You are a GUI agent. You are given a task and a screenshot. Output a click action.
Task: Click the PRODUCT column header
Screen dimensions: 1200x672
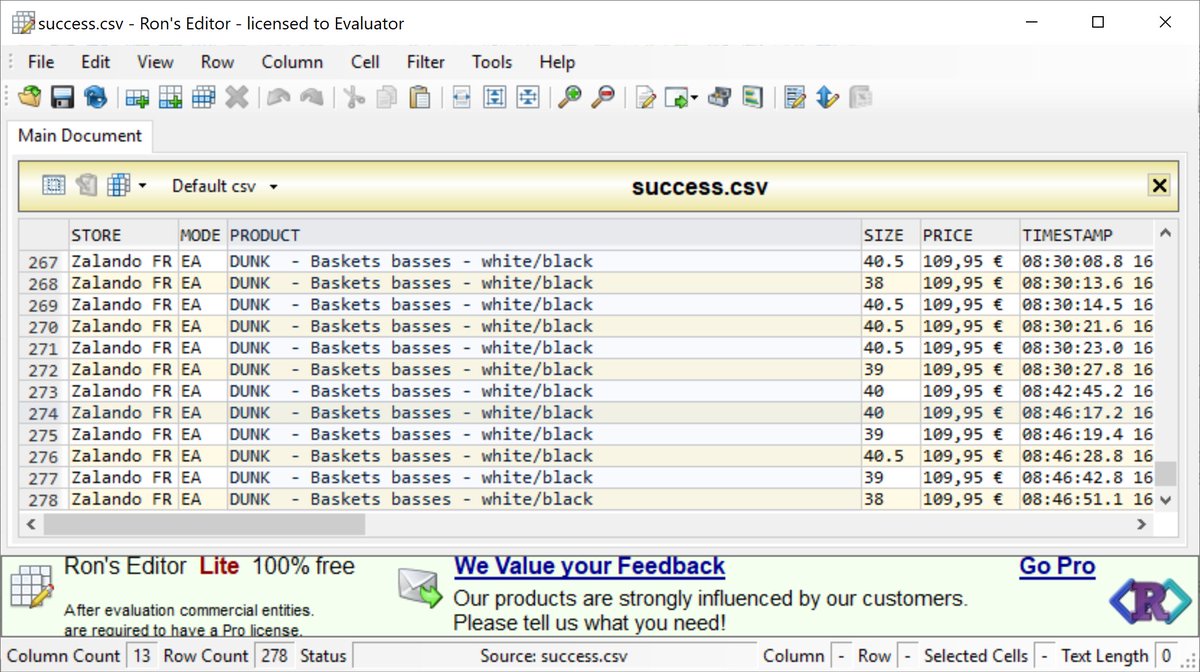[544, 235]
